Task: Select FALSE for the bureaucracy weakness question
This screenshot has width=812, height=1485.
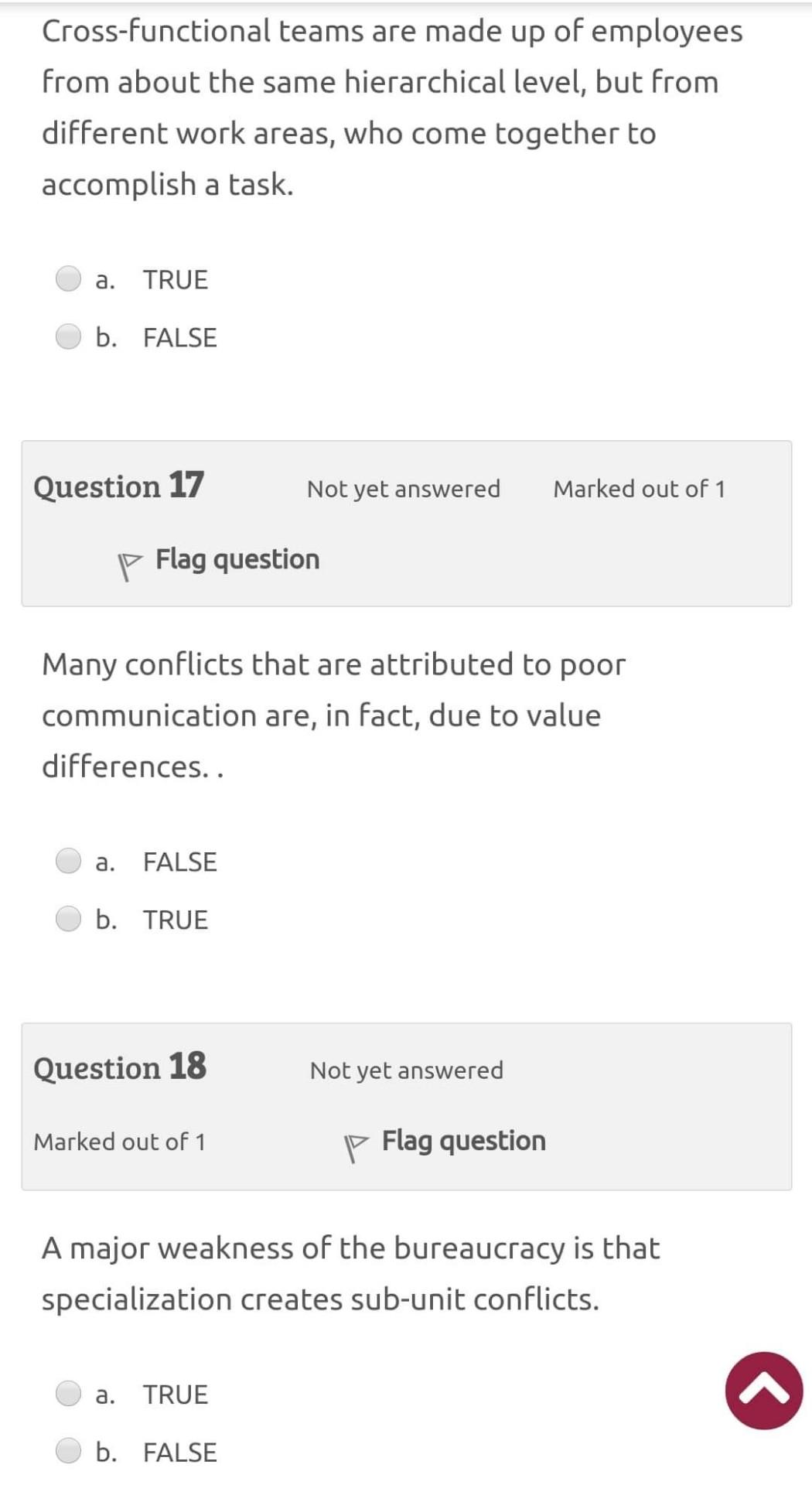Action: pos(69,1452)
